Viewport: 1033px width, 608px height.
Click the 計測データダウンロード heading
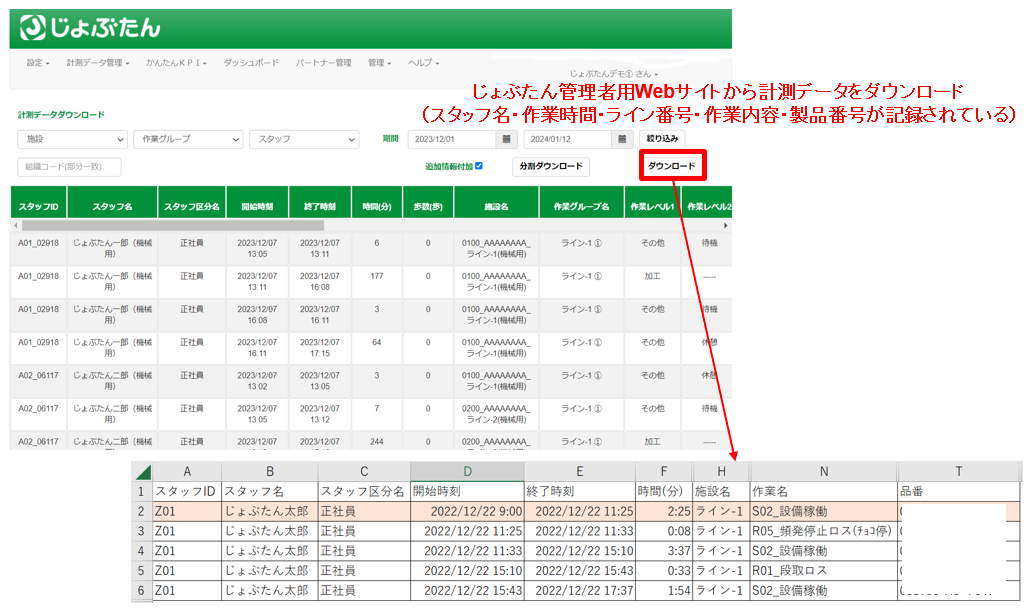coord(61,115)
